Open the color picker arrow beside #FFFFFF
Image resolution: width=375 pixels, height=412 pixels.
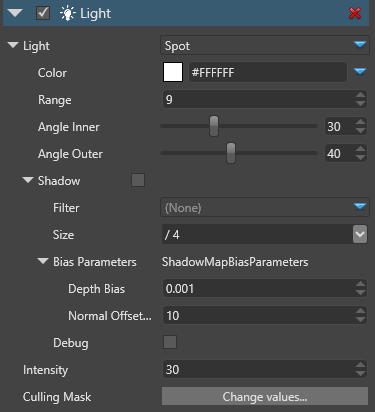(360, 72)
